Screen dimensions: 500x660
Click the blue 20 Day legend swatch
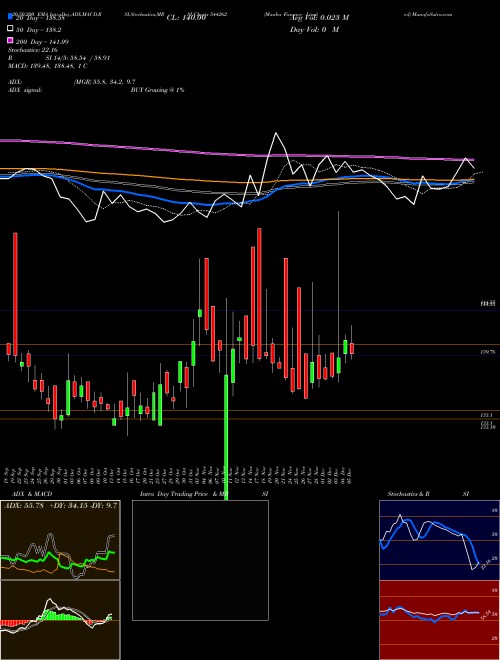pyautogui.click(x=10, y=16)
